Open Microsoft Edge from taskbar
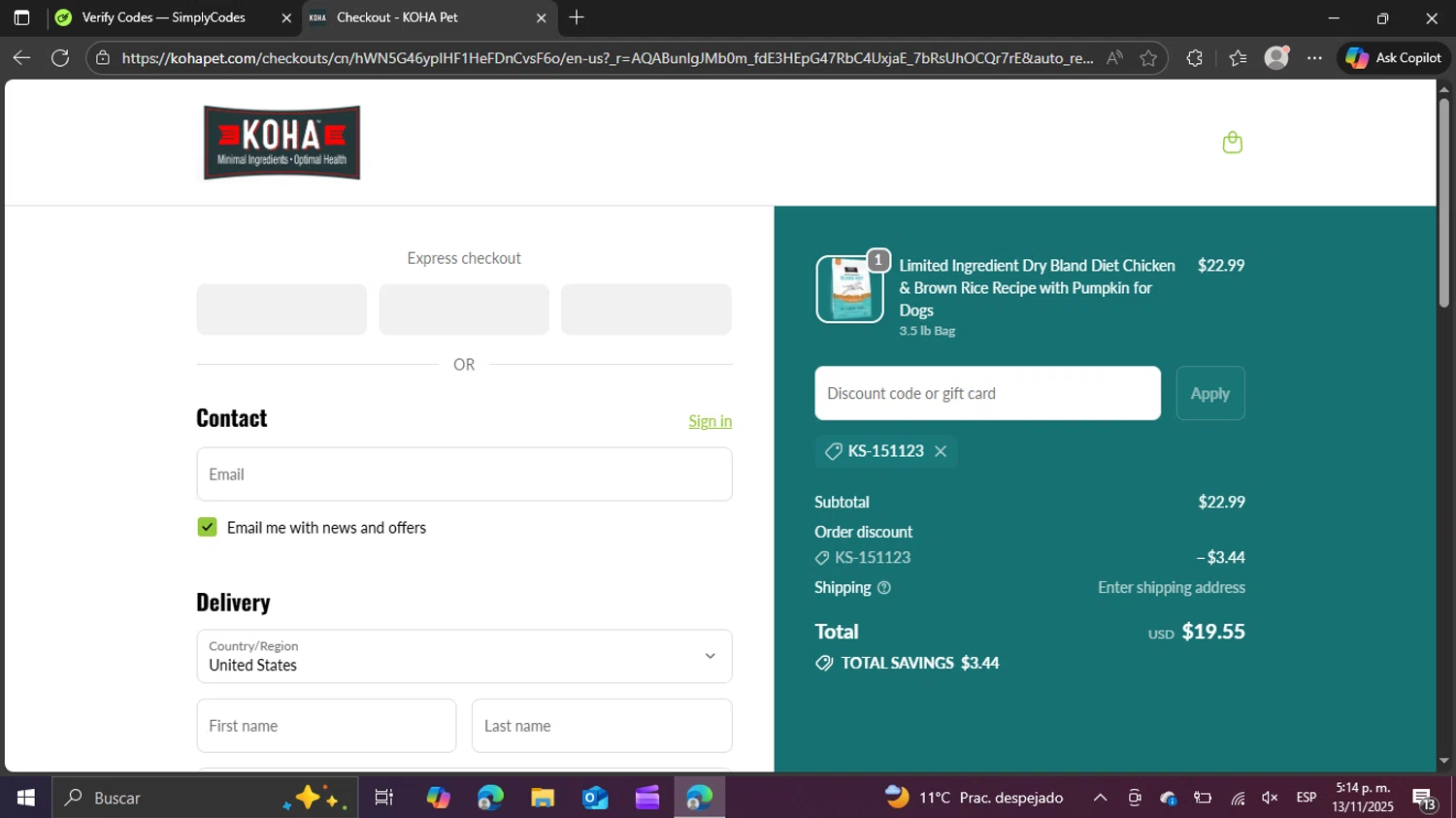The width and height of the screenshot is (1456, 818). tap(490, 798)
